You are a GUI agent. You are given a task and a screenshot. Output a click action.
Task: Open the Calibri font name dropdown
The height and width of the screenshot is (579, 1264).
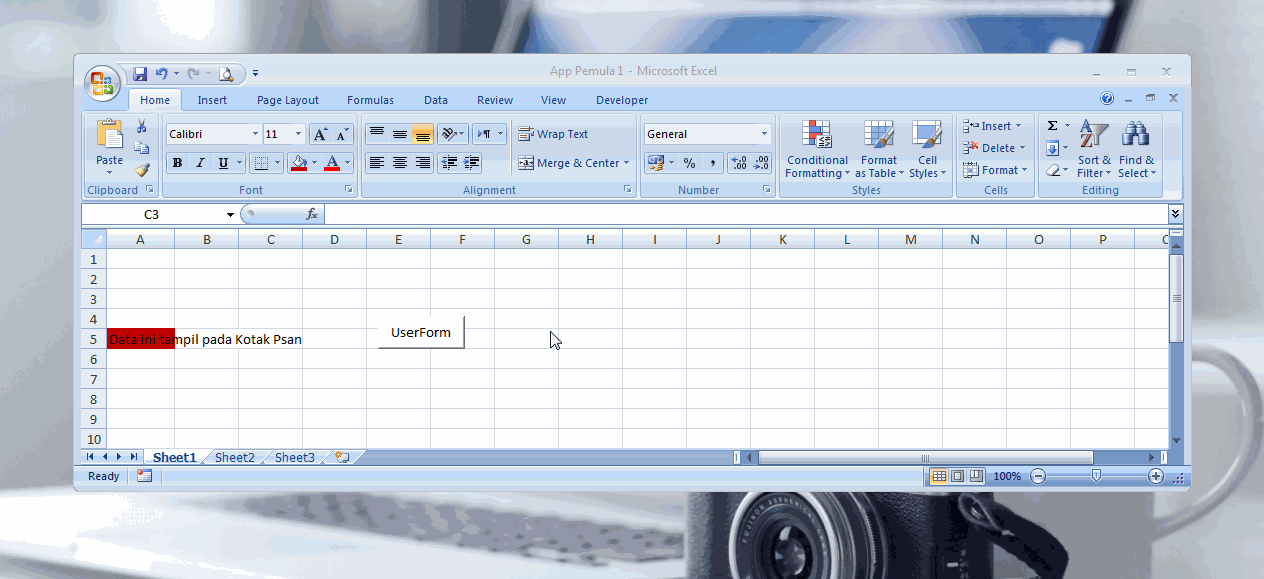pyautogui.click(x=255, y=134)
